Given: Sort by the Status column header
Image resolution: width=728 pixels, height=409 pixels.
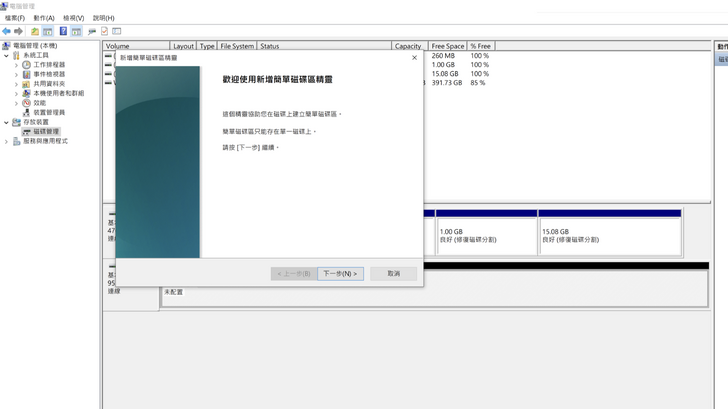Looking at the screenshot, I should [x=324, y=46].
